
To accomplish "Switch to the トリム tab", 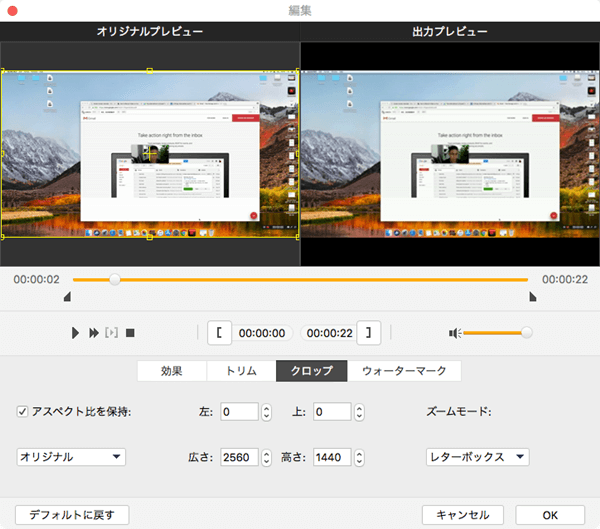I will click(x=241, y=371).
